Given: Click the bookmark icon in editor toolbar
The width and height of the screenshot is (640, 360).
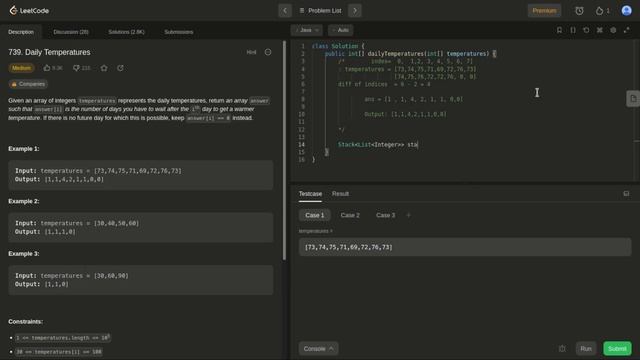Looking at the screenshot, I should (x=559, y=30).
